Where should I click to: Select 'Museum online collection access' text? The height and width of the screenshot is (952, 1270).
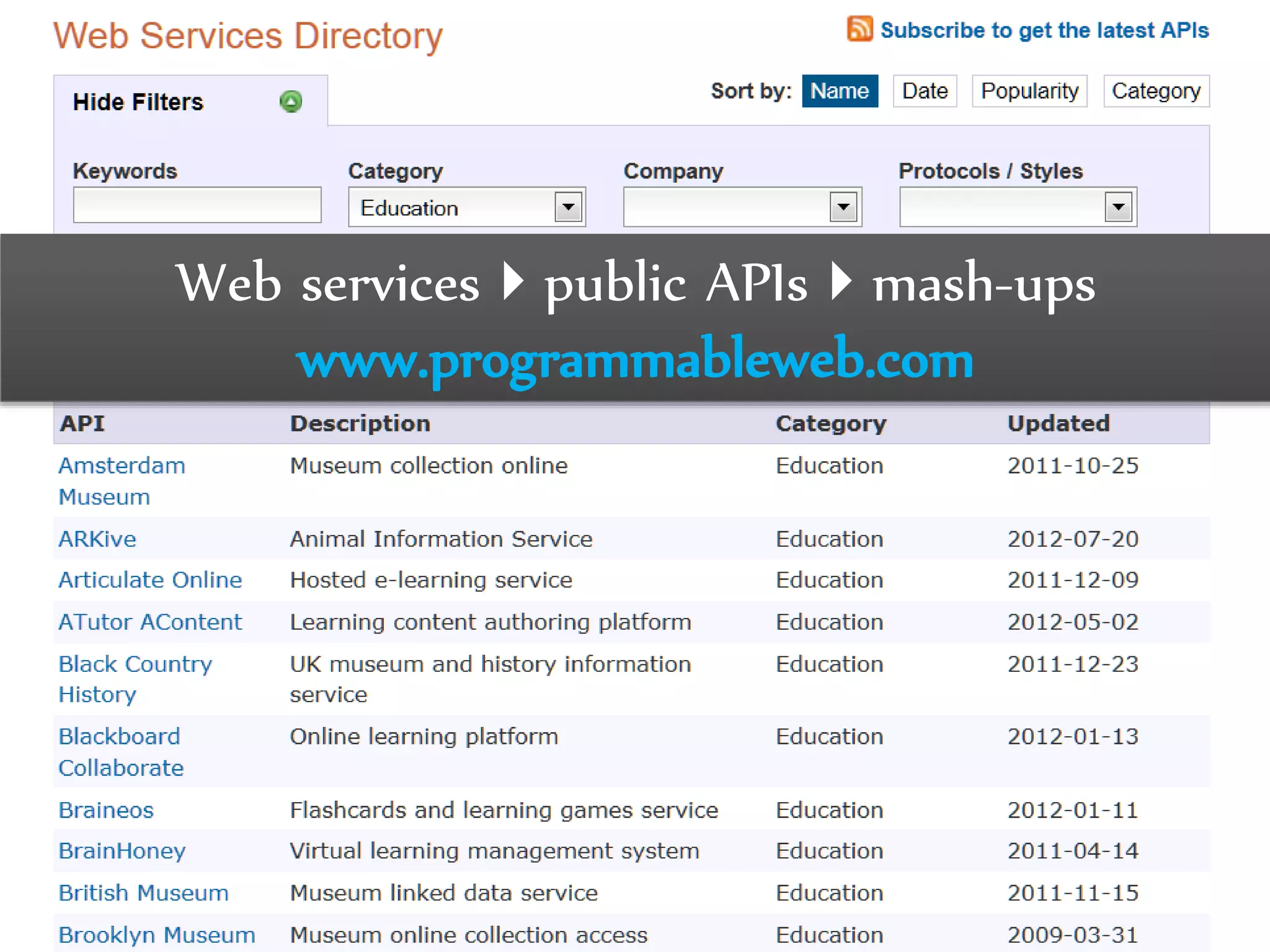469,935
